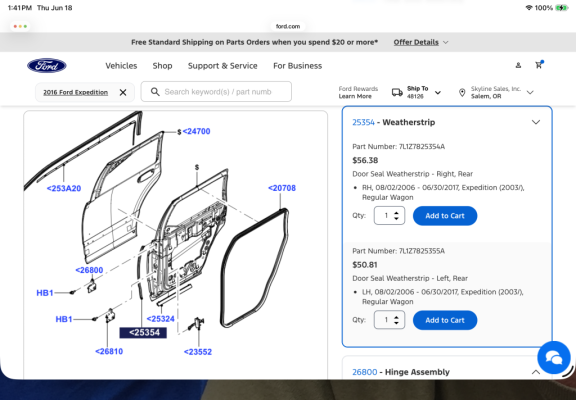Image resolution: width=576 pixels, height=400 pixels.
Task: Add the right rear weatherstrip to cart
Action: point(445,216)
